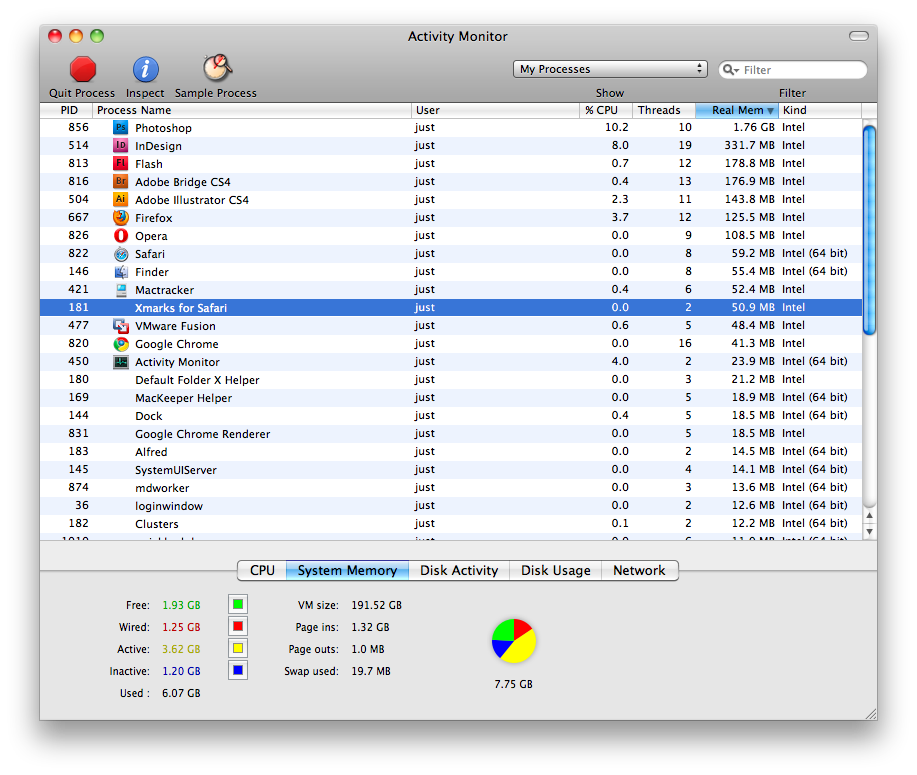The height and width of the screenshot is (775, 917).
Task: Click the Used 6.07 GB value
Action: tap(181, 693)
